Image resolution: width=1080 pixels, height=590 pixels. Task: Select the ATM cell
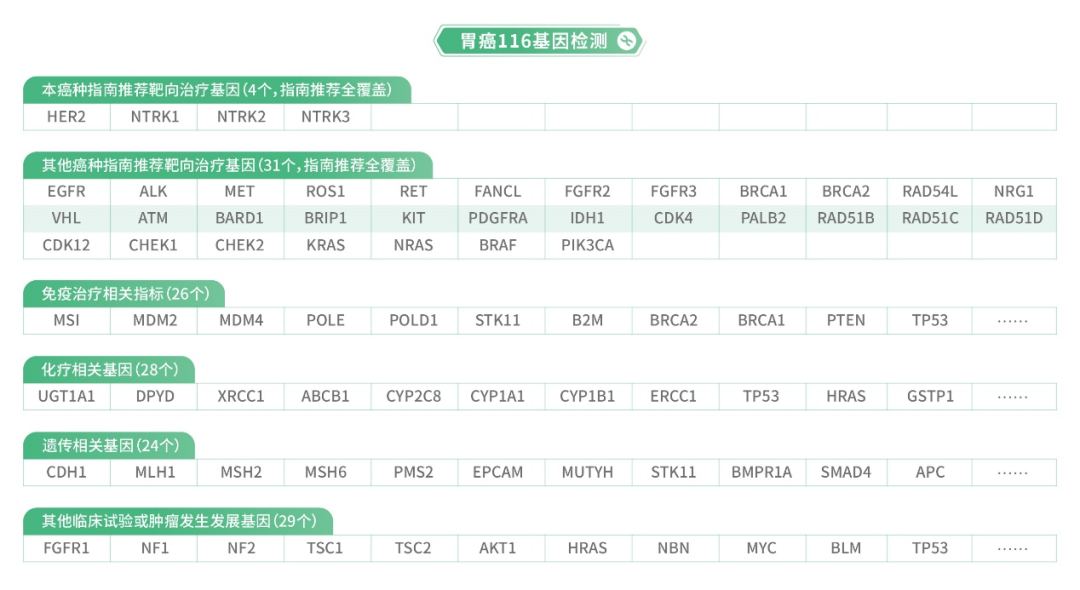tap(154, 218)
